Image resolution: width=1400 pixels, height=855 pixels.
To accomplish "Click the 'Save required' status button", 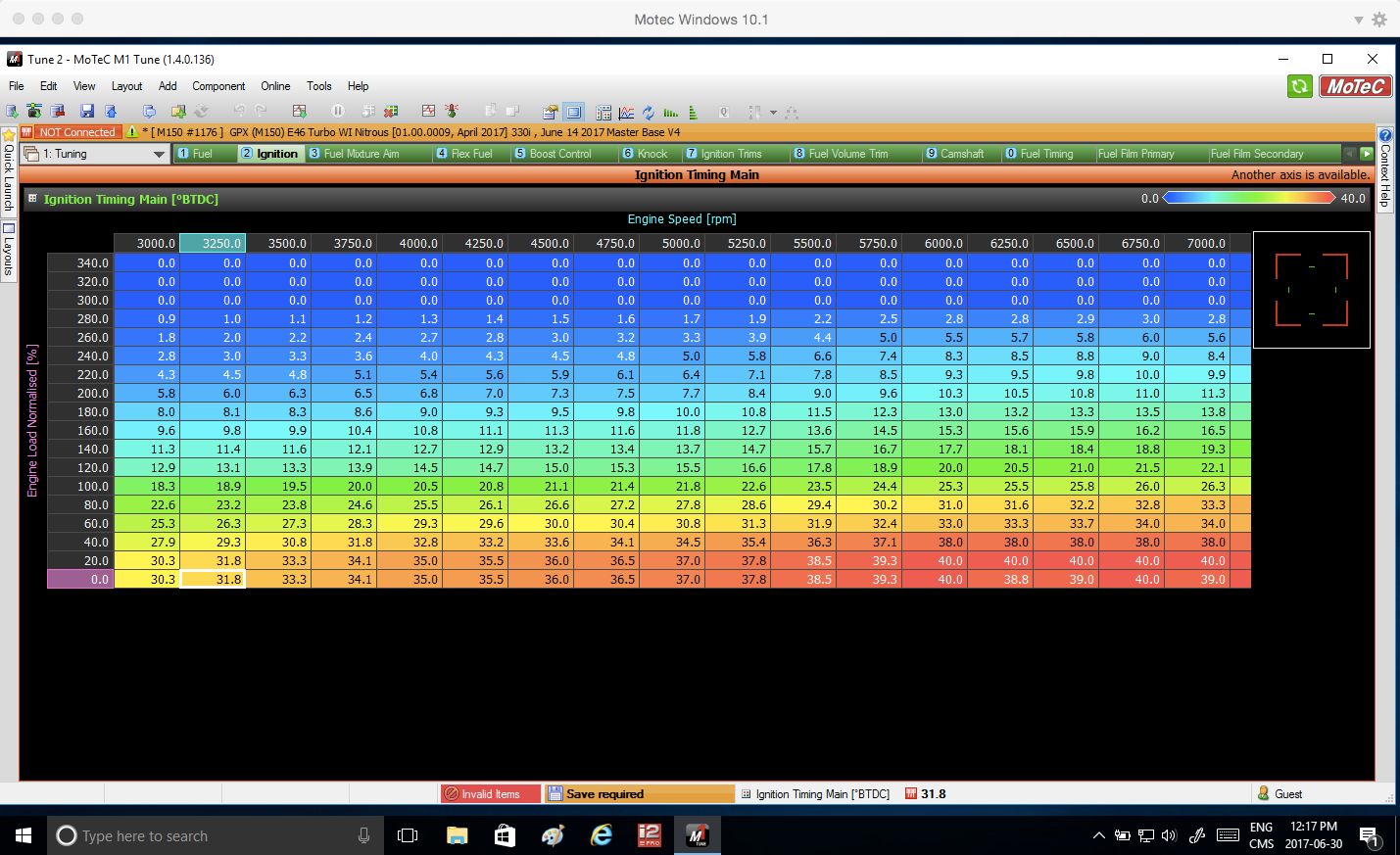I will pos(639,794).
